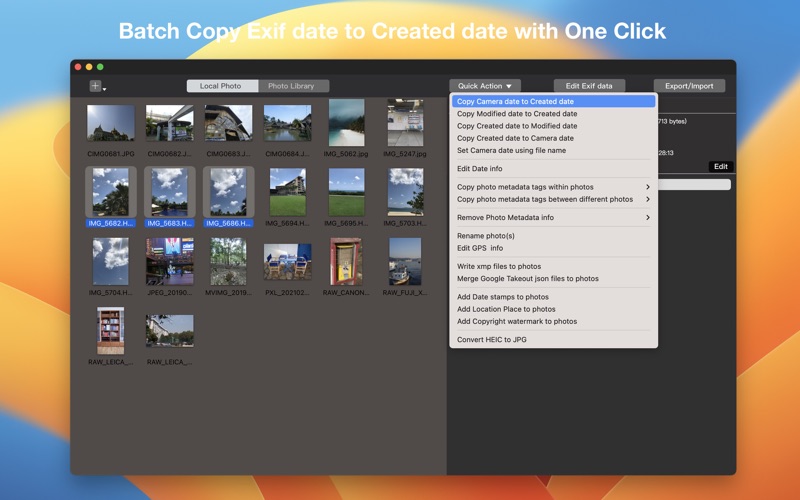Select Rename photo(s) menu item
The image size is (800, 500).
[x=553, y=236]
